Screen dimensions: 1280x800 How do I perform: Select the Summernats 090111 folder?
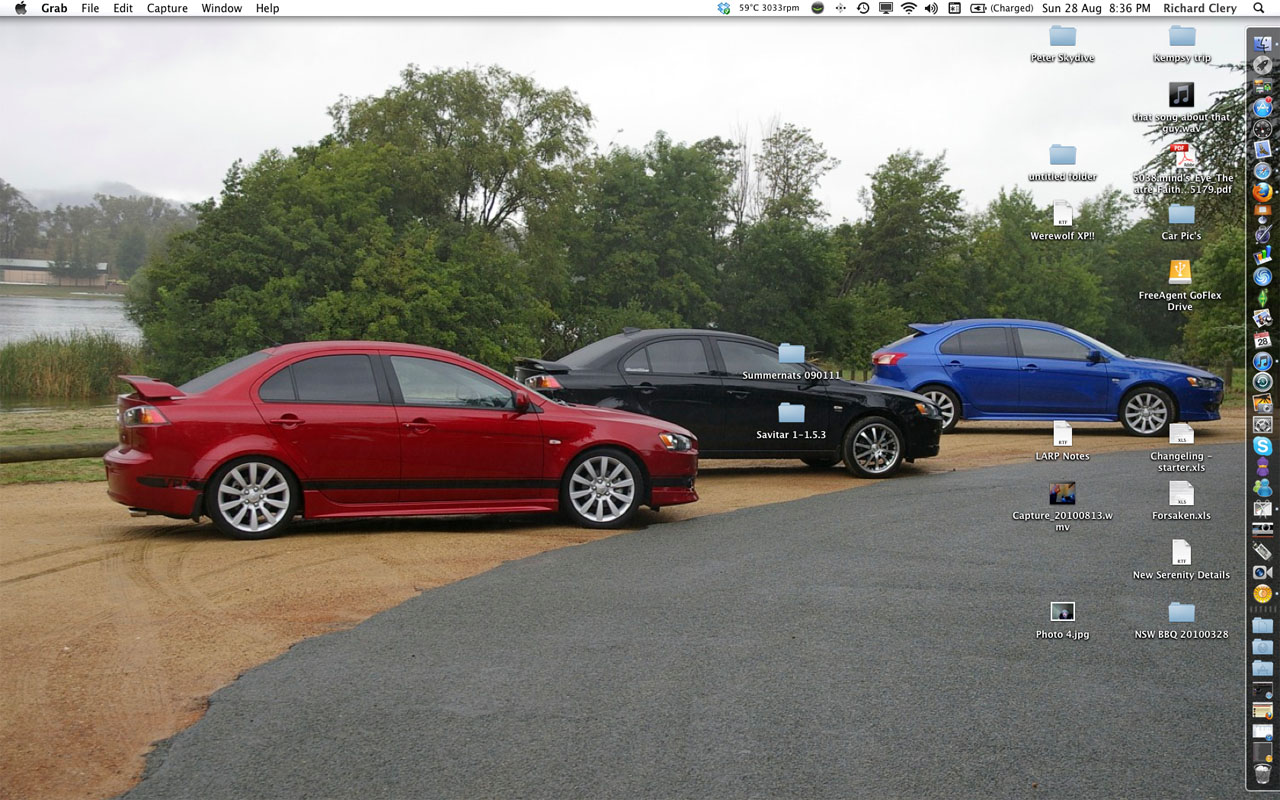click(791, 353)
